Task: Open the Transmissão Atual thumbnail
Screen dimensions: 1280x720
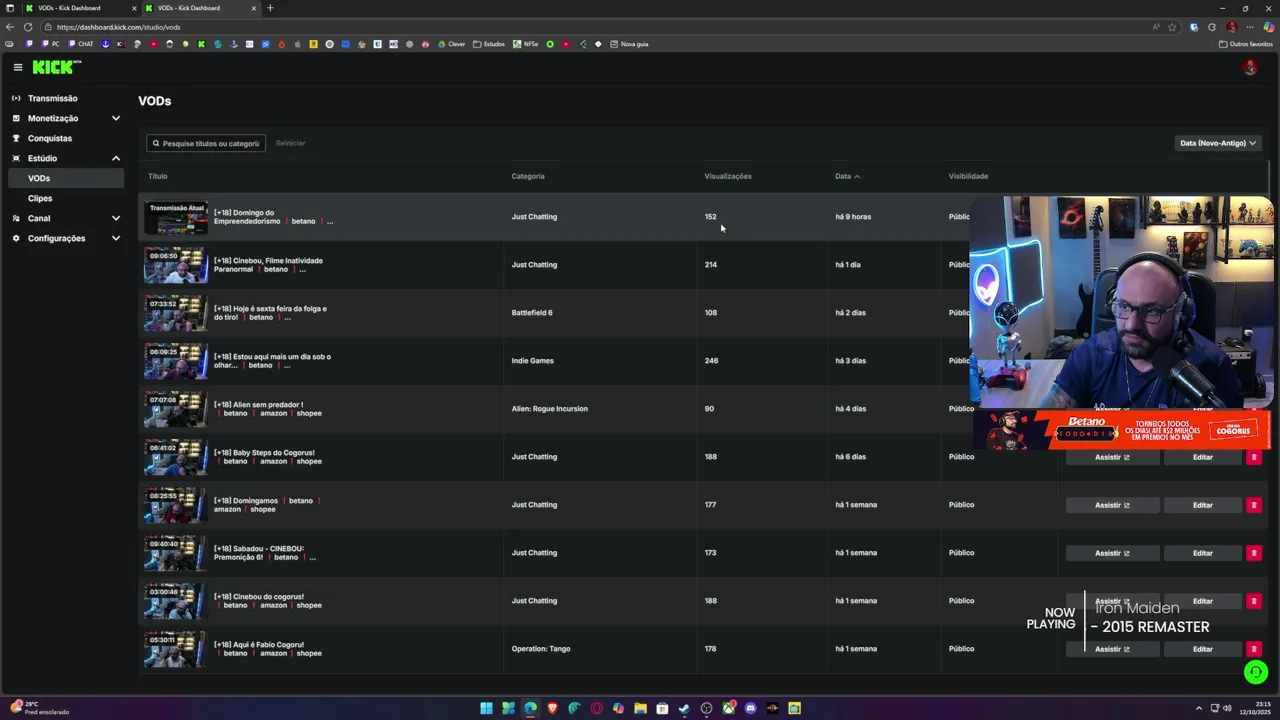Action: [x=176, y=217]
